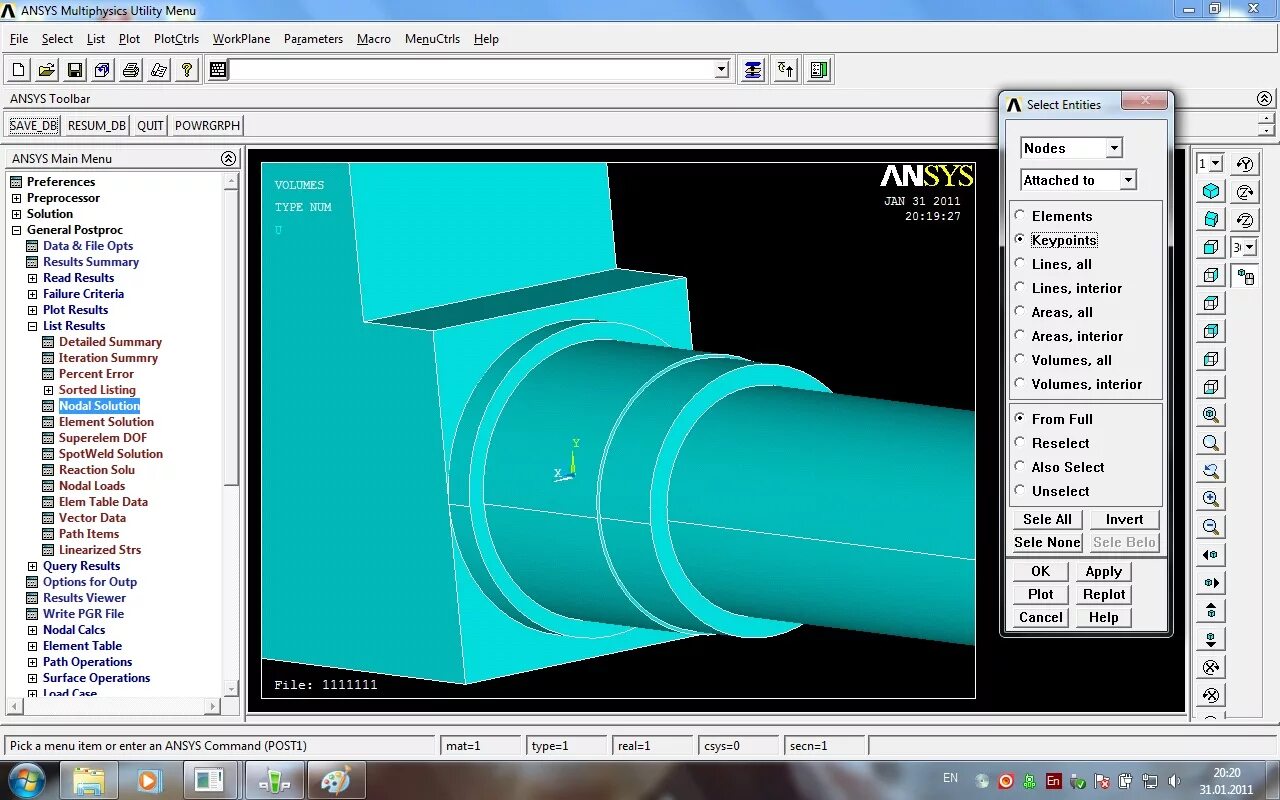The width and height of the screenshot is (1280, 800).
Task: Collapse the General Postproc tree node
Action: 16,230
